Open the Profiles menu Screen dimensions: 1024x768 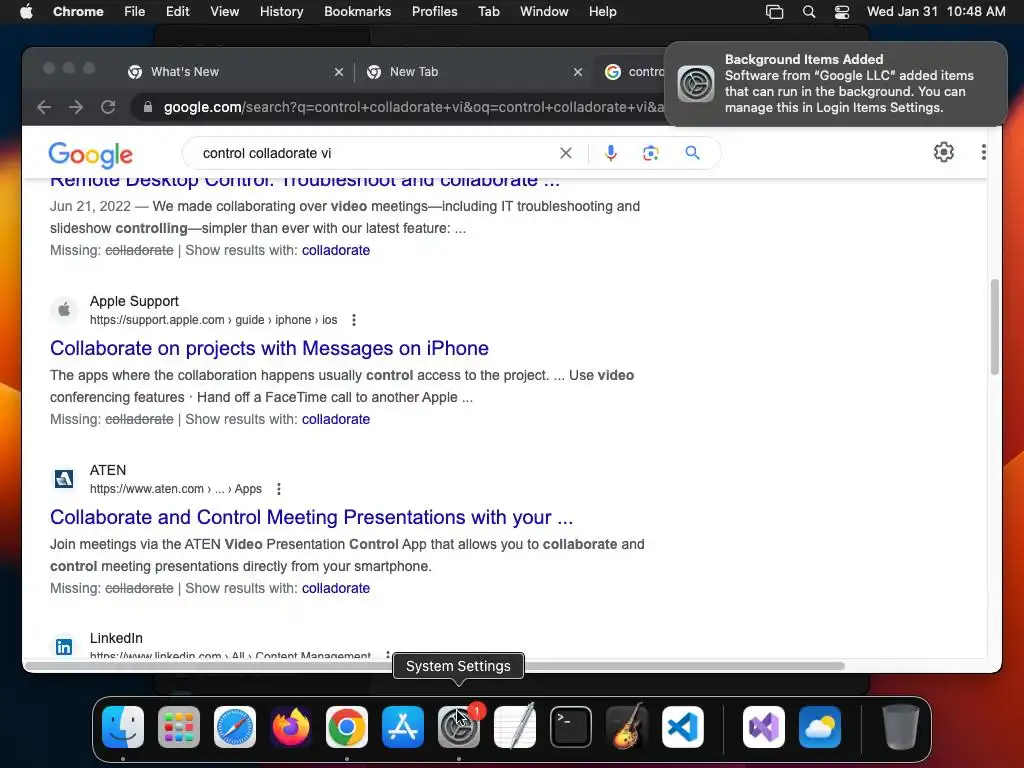coord(434,11)
